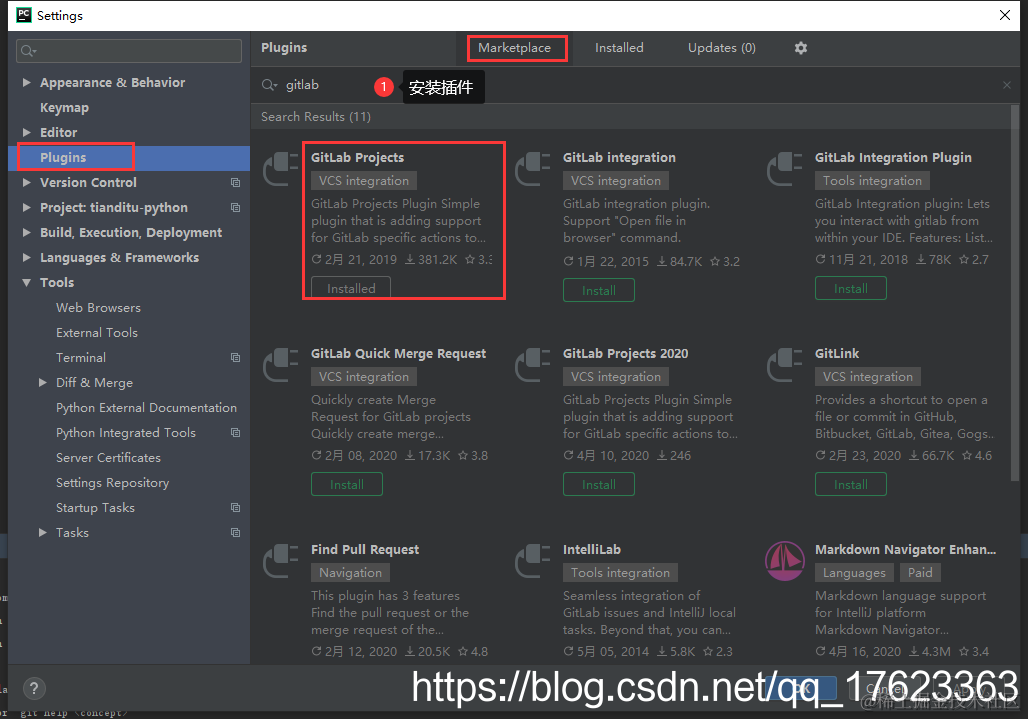The height and width of the screenshot is (719, 1028).
Task: Click project-level icon beside Python Integrated Tools
Action: [235, 433]
